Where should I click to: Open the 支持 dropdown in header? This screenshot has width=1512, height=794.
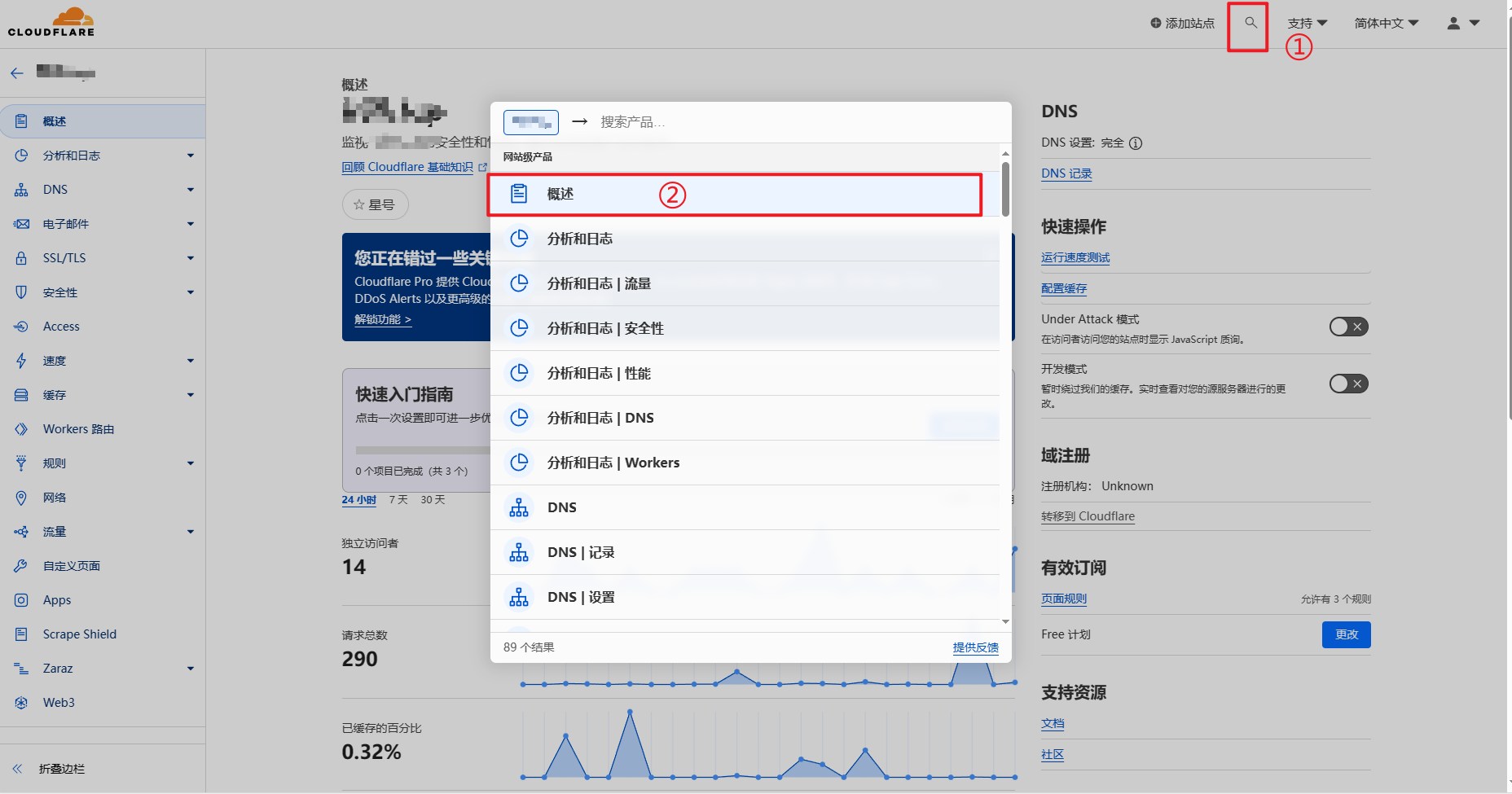1307,24
